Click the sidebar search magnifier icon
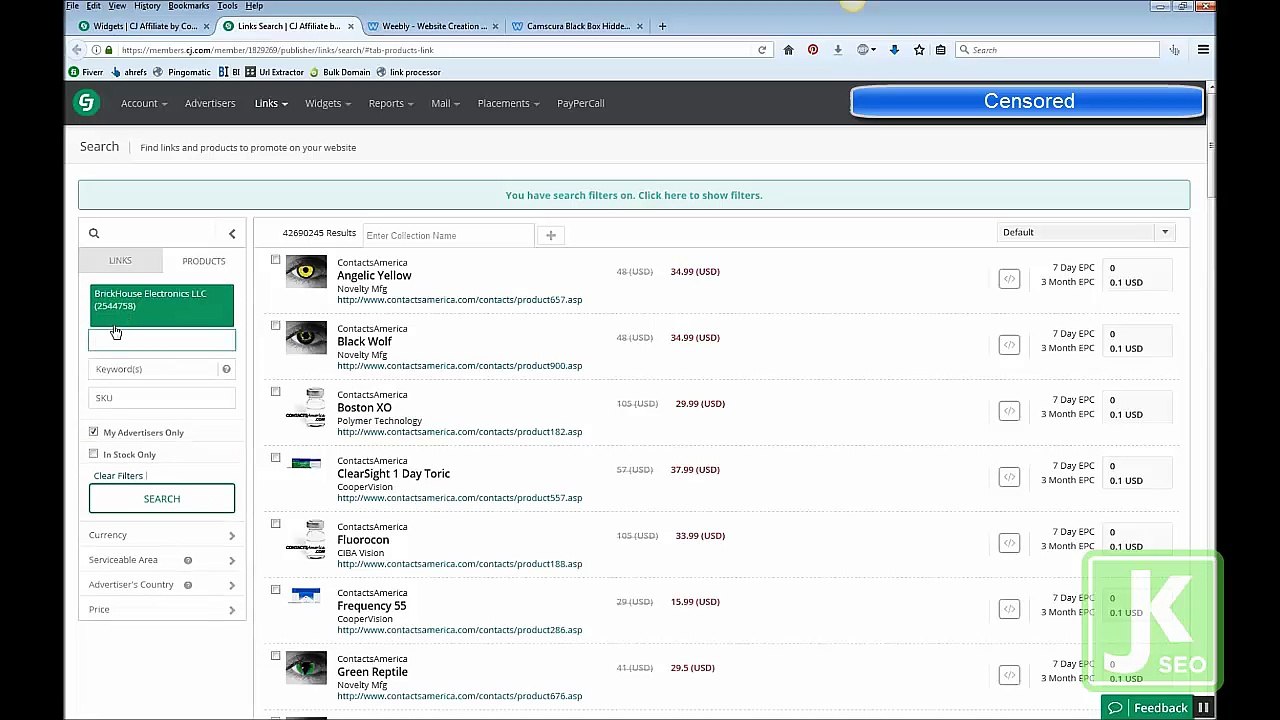 click(x=94, y=233)
